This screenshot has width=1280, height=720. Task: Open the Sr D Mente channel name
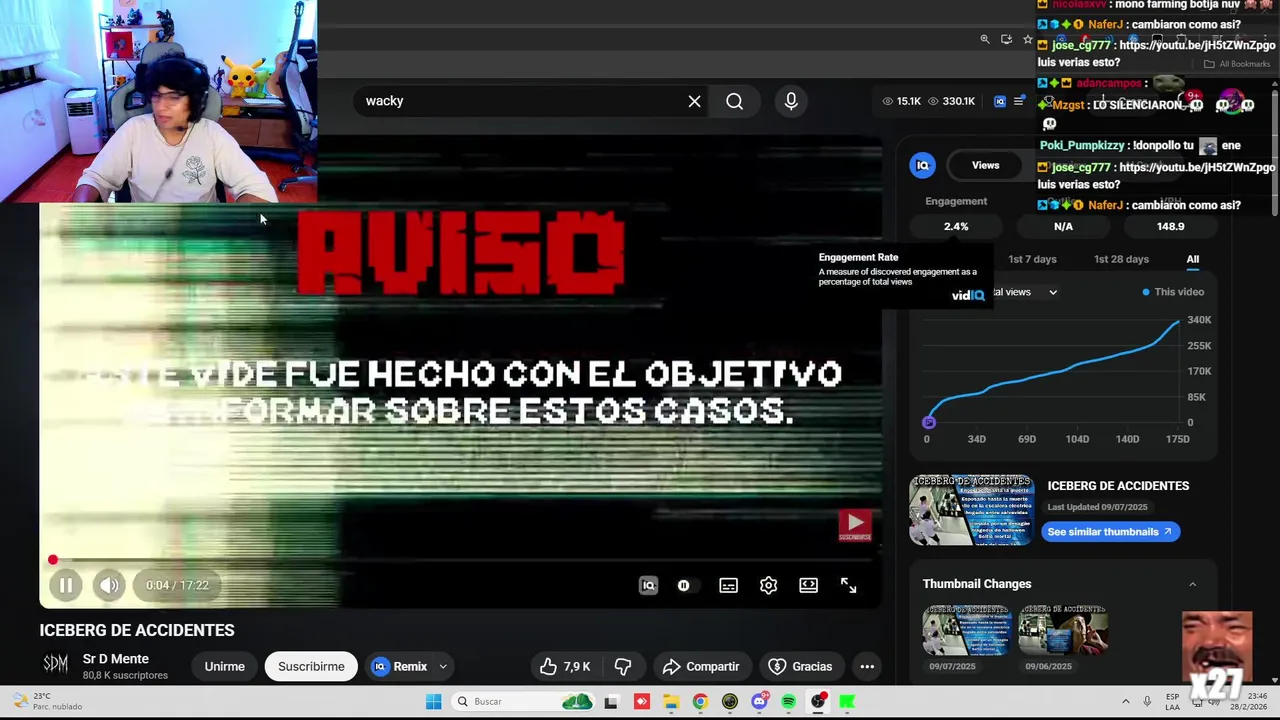tap(116, 659)
